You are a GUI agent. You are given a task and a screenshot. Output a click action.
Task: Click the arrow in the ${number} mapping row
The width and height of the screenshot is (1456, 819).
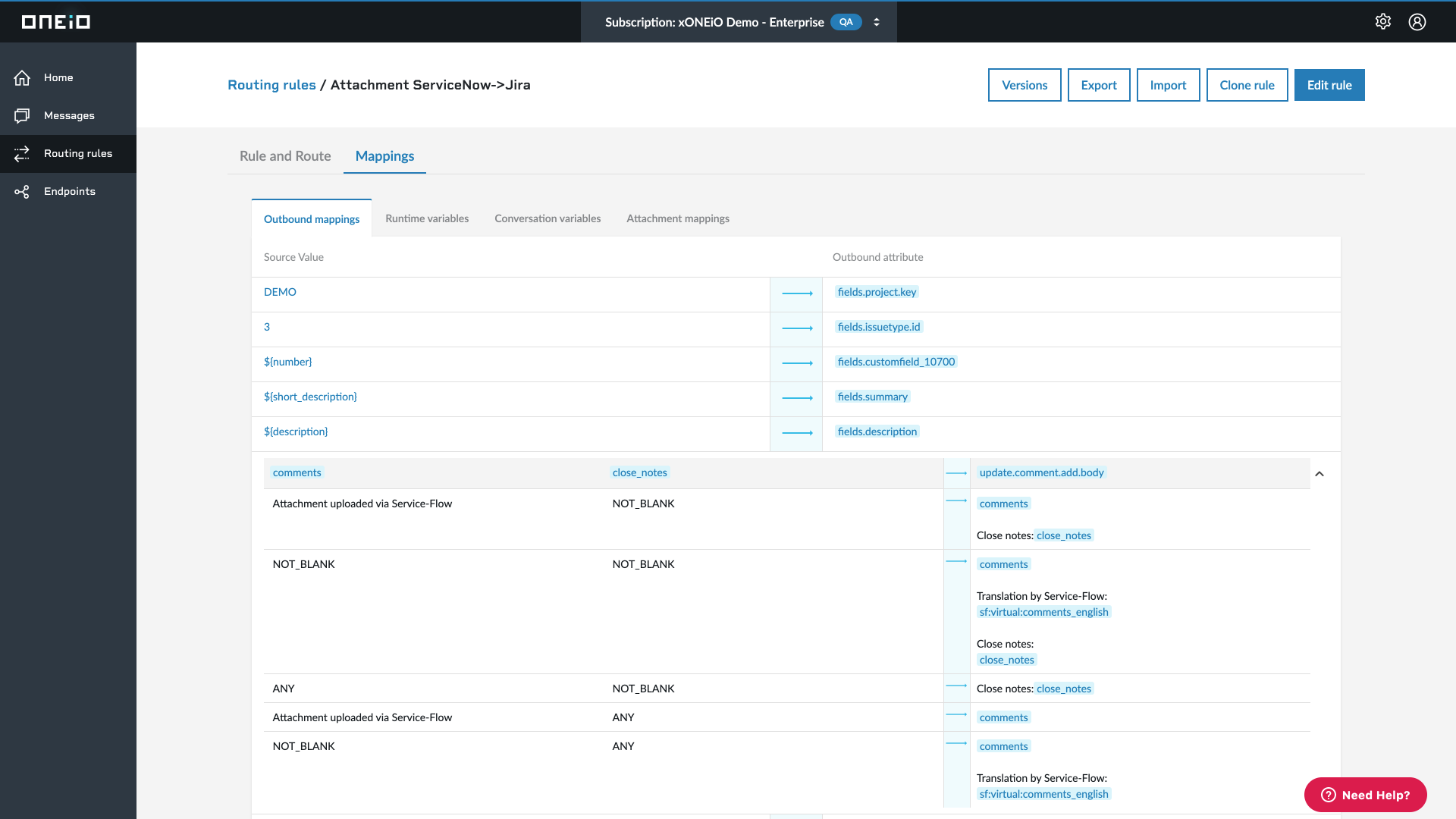797,363
